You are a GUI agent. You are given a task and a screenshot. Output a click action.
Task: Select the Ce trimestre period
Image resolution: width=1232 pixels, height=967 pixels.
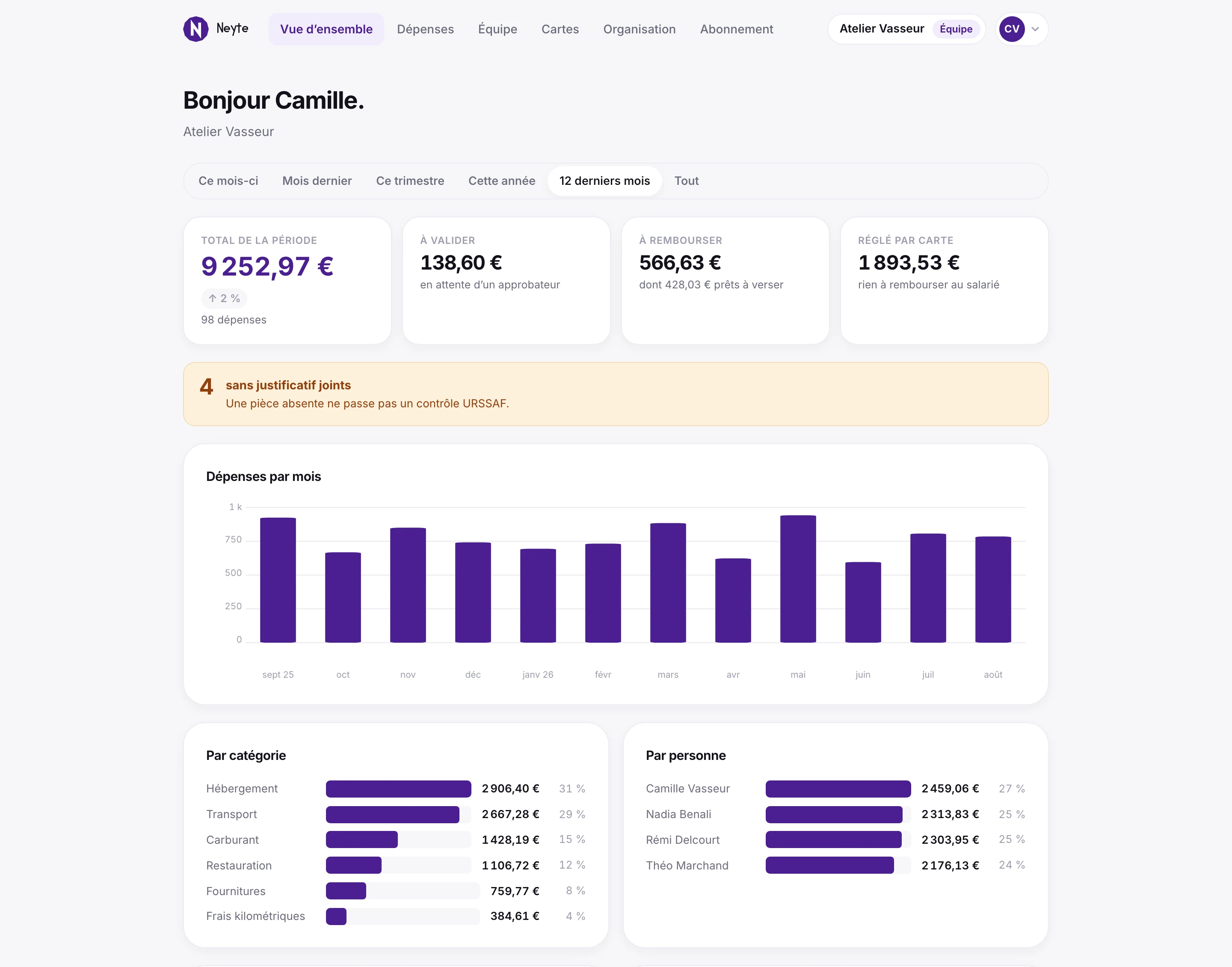[x=410, y=181]
